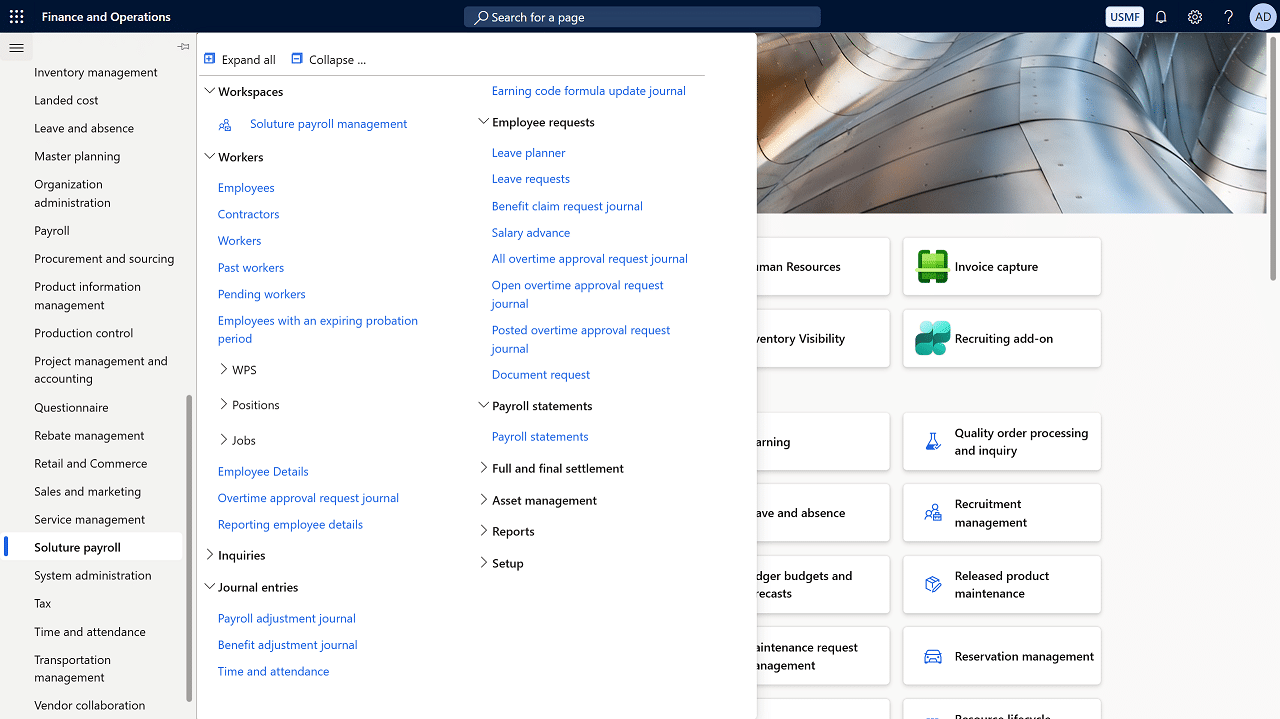Click the help question mark icon

(1229, 17)
